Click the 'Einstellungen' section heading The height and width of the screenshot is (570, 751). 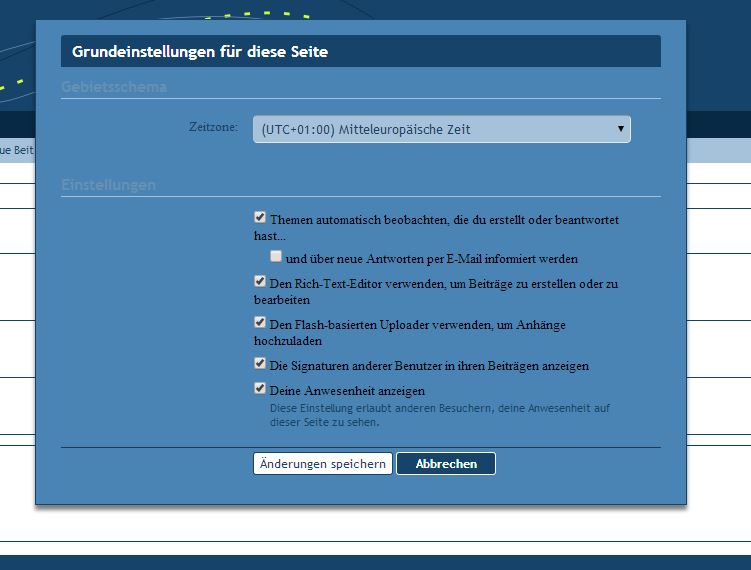108,185
